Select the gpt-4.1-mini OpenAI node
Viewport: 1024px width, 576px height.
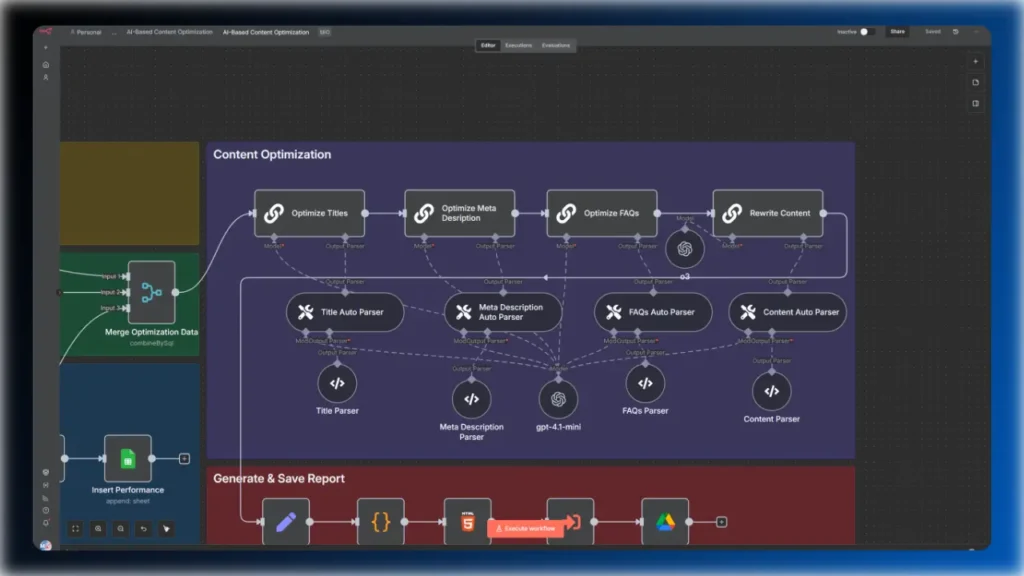click(x=558, y=398)
